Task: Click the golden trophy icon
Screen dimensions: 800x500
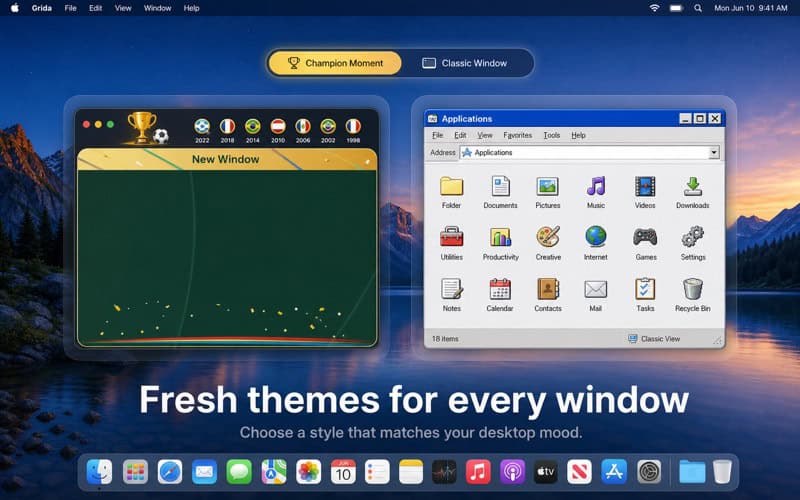Action: coord(142,127)
